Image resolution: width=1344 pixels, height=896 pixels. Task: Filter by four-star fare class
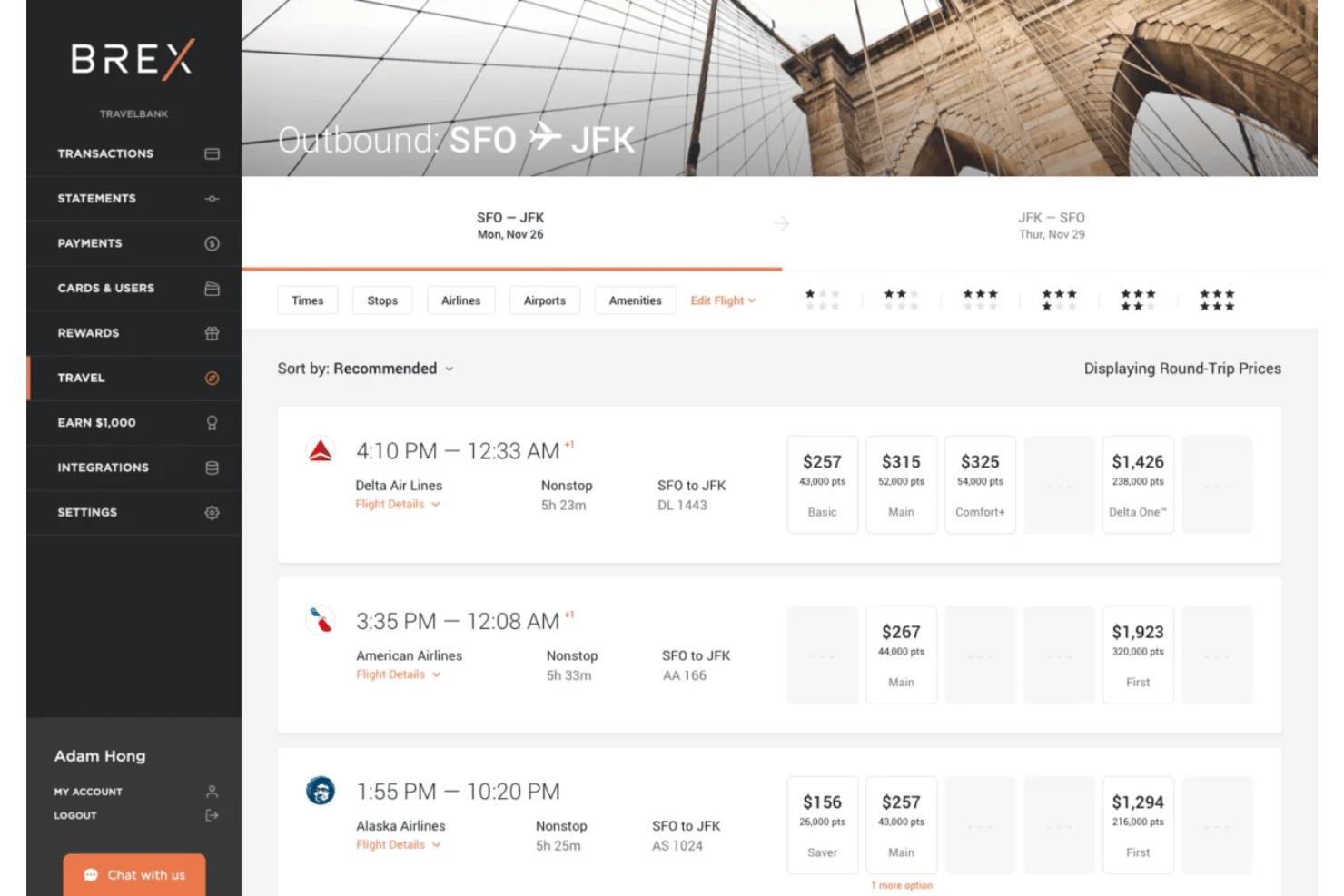pos(1059,300)
